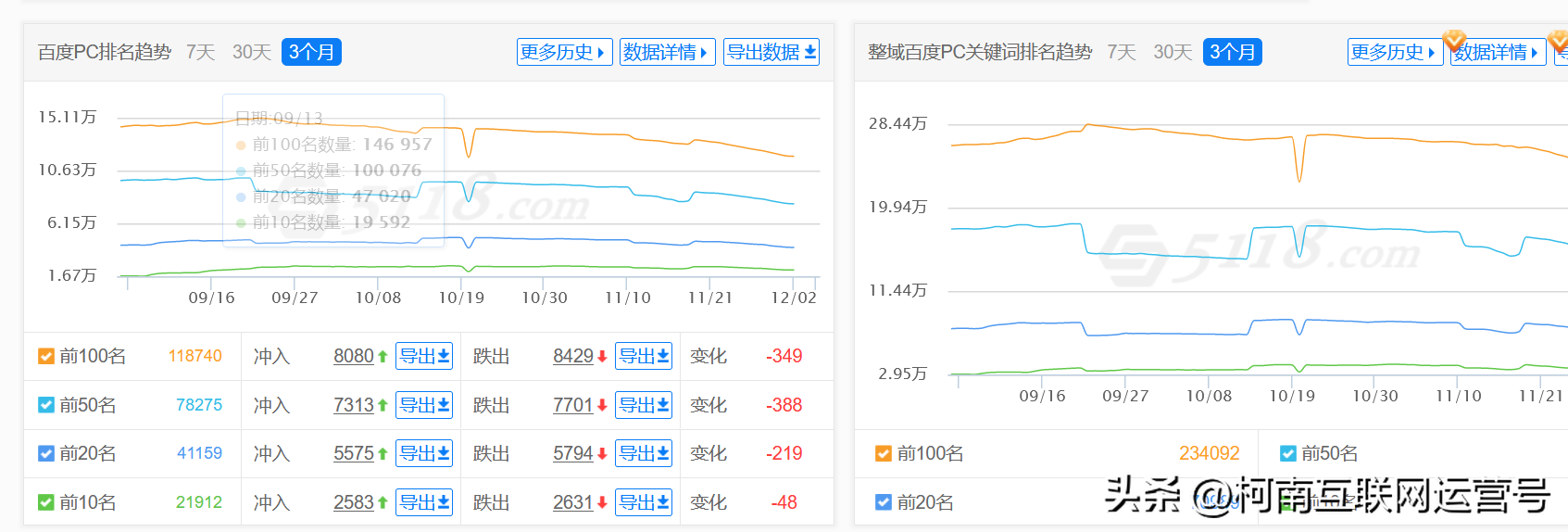Export 冲入 data for 前100名 row
1568x532 pixels.
pos(424,356)
